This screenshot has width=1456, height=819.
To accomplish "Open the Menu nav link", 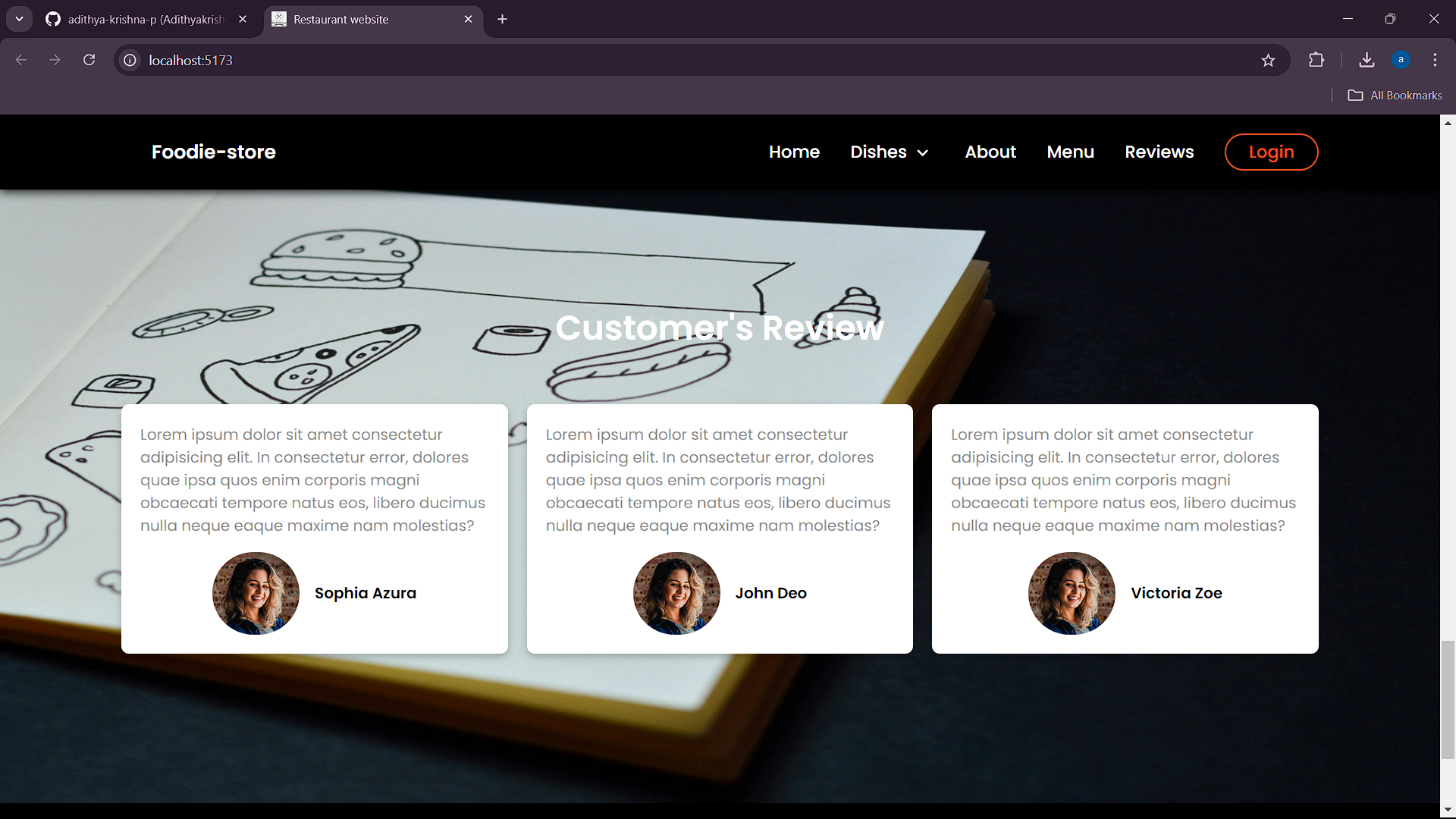I will [x=1070, y=152].
